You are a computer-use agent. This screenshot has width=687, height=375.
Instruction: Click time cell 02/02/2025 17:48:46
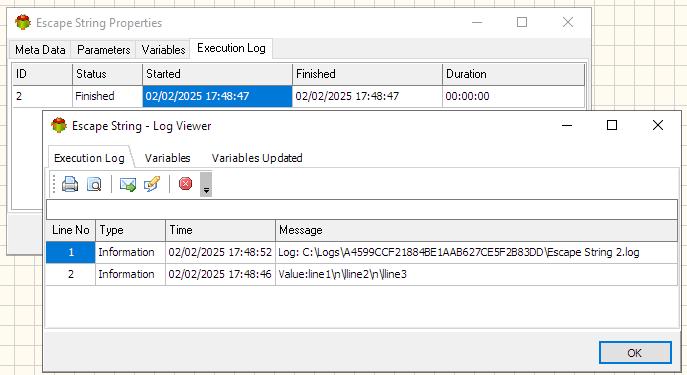220,274
